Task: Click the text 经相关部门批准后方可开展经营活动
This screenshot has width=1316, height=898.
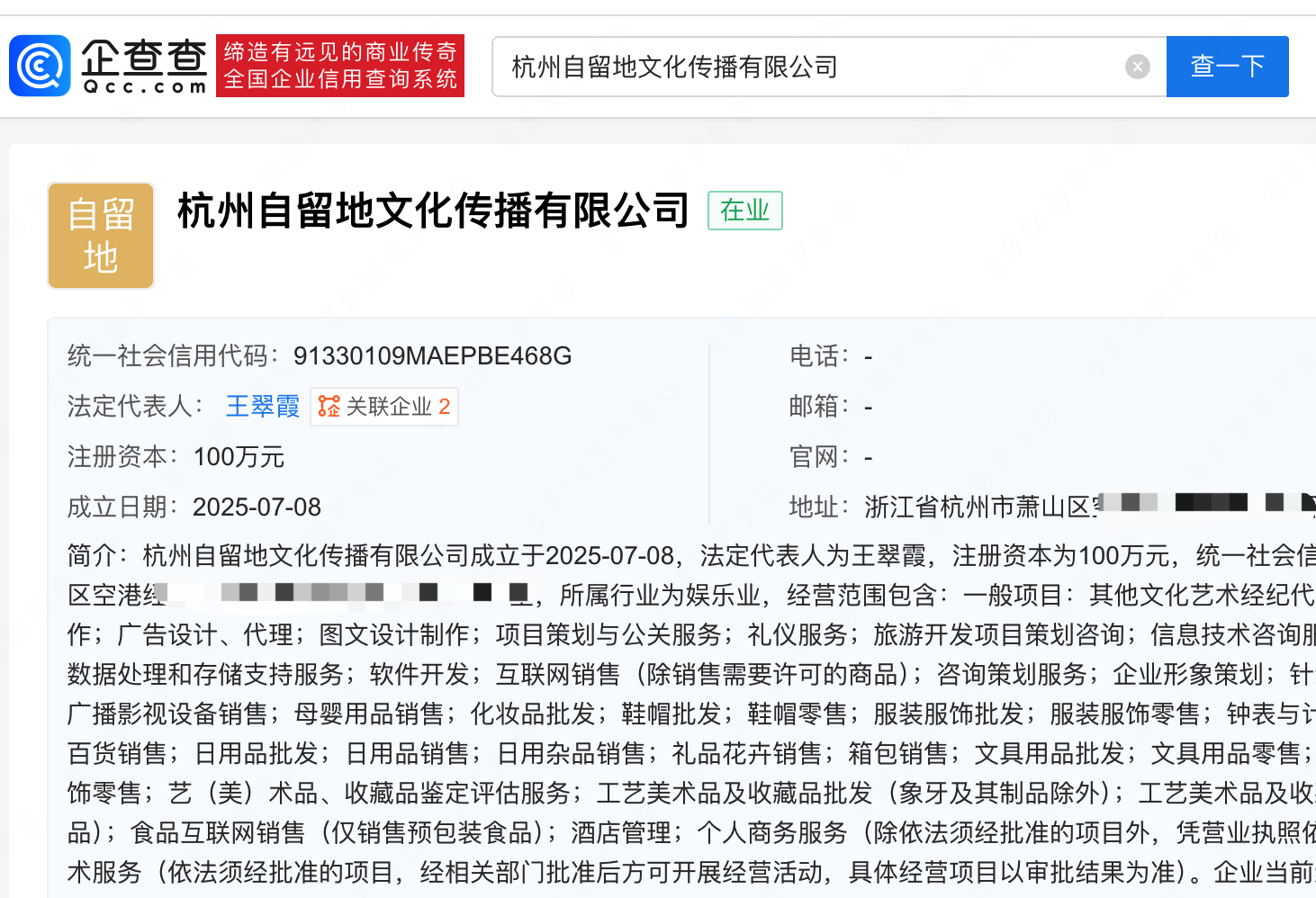Action: [621, 873]
